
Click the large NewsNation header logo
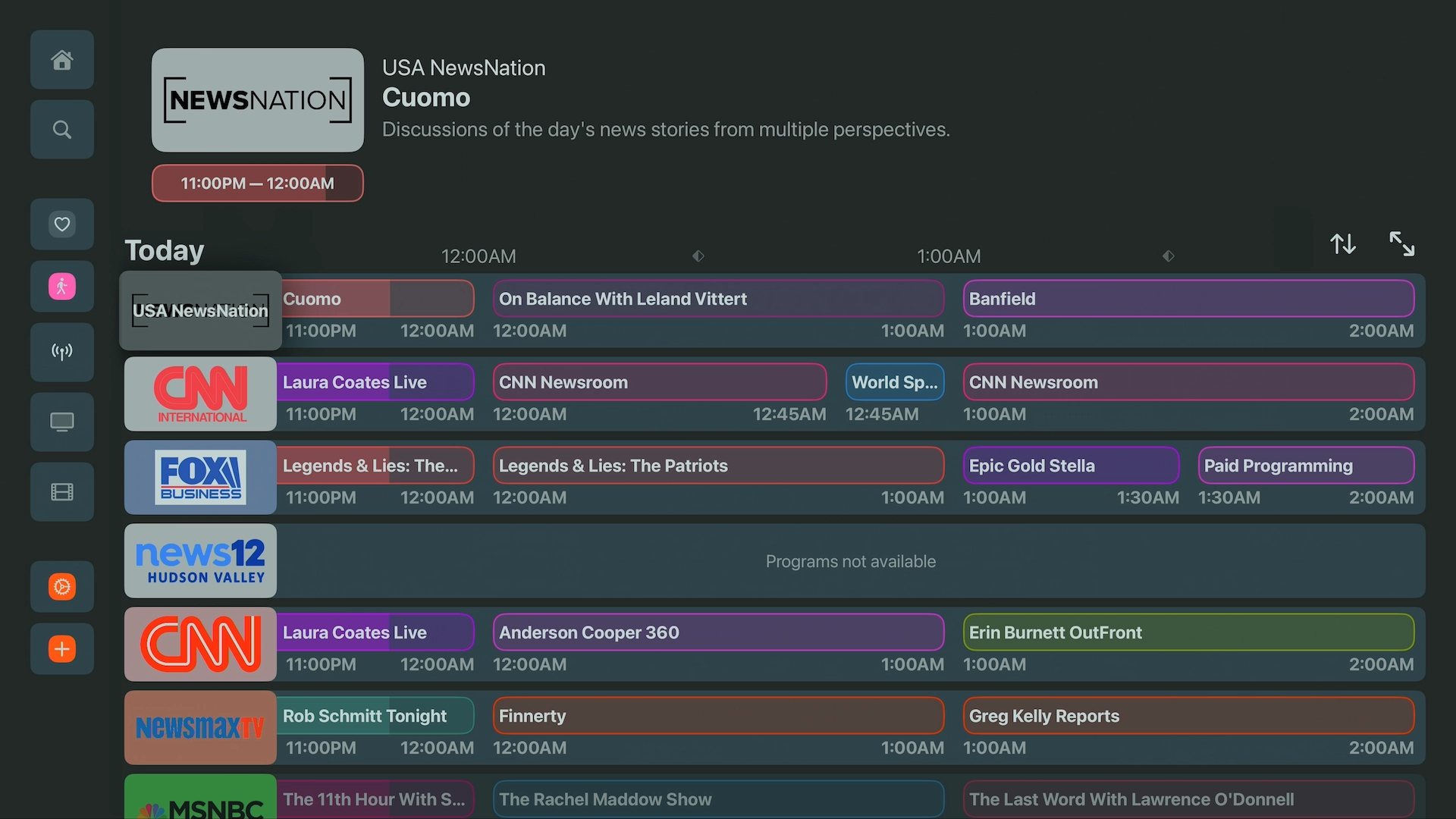coord(258,100)
